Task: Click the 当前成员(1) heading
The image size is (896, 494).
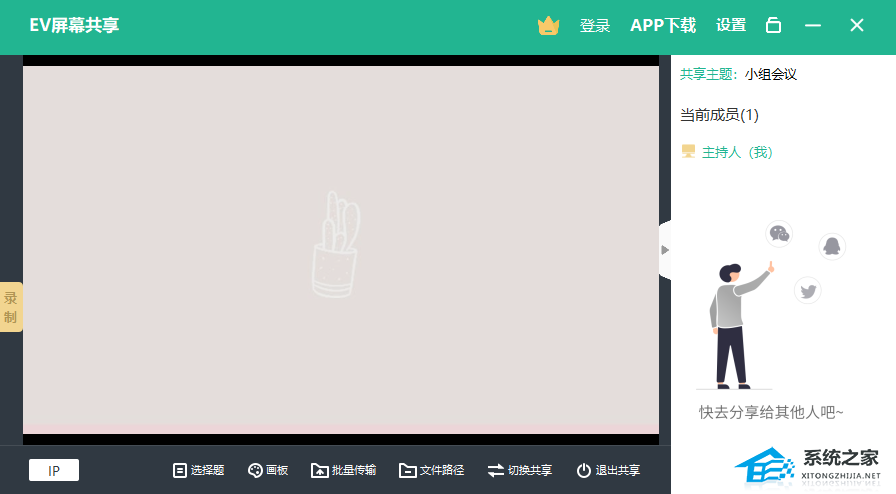Action: coord(719,115)
